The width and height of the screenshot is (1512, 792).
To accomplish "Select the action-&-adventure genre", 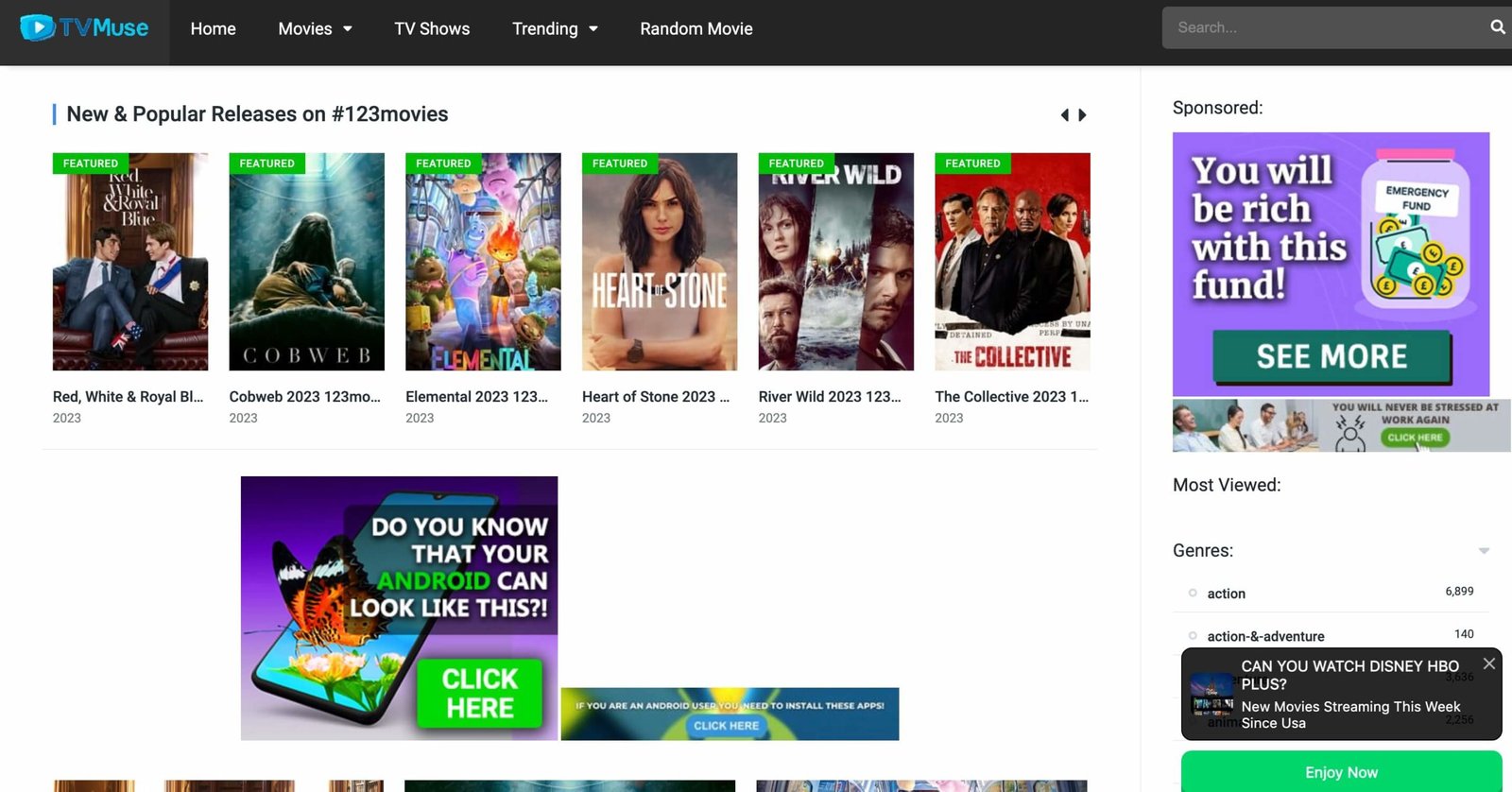I will tap(1266, 636).
